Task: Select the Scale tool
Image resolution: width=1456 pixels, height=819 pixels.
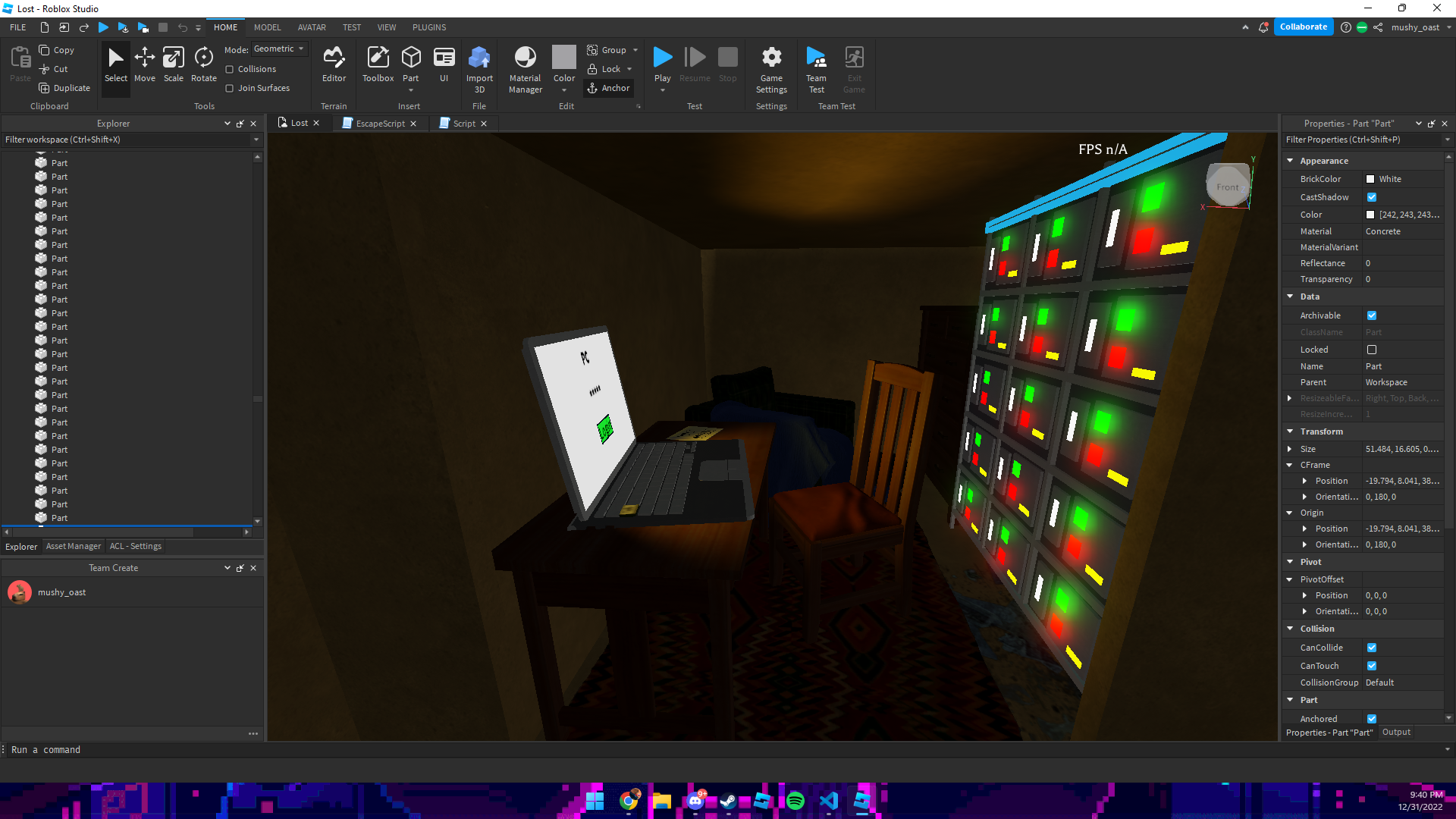Action: point(173,64)
